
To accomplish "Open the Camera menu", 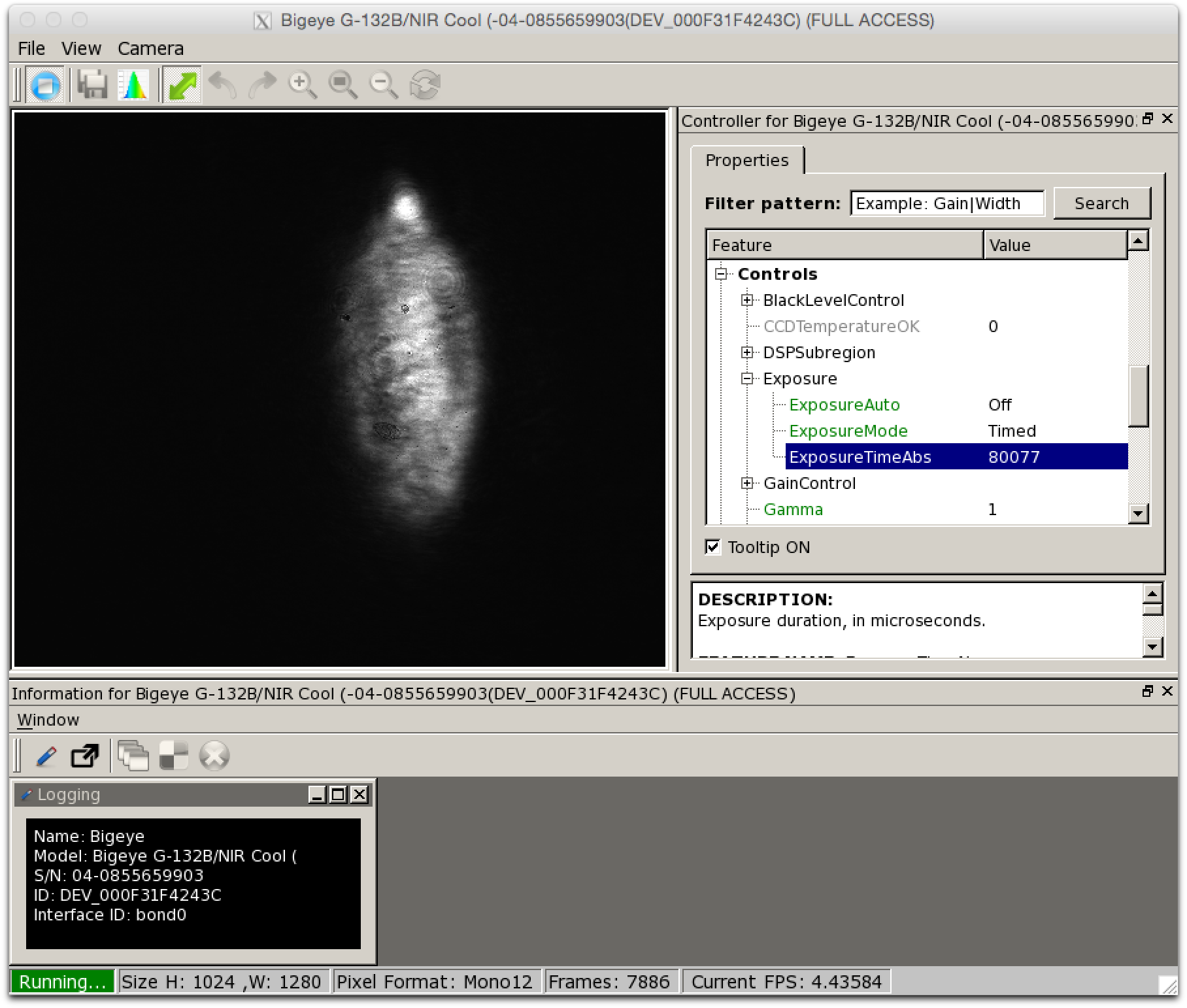I will click(x=150, y=48).
